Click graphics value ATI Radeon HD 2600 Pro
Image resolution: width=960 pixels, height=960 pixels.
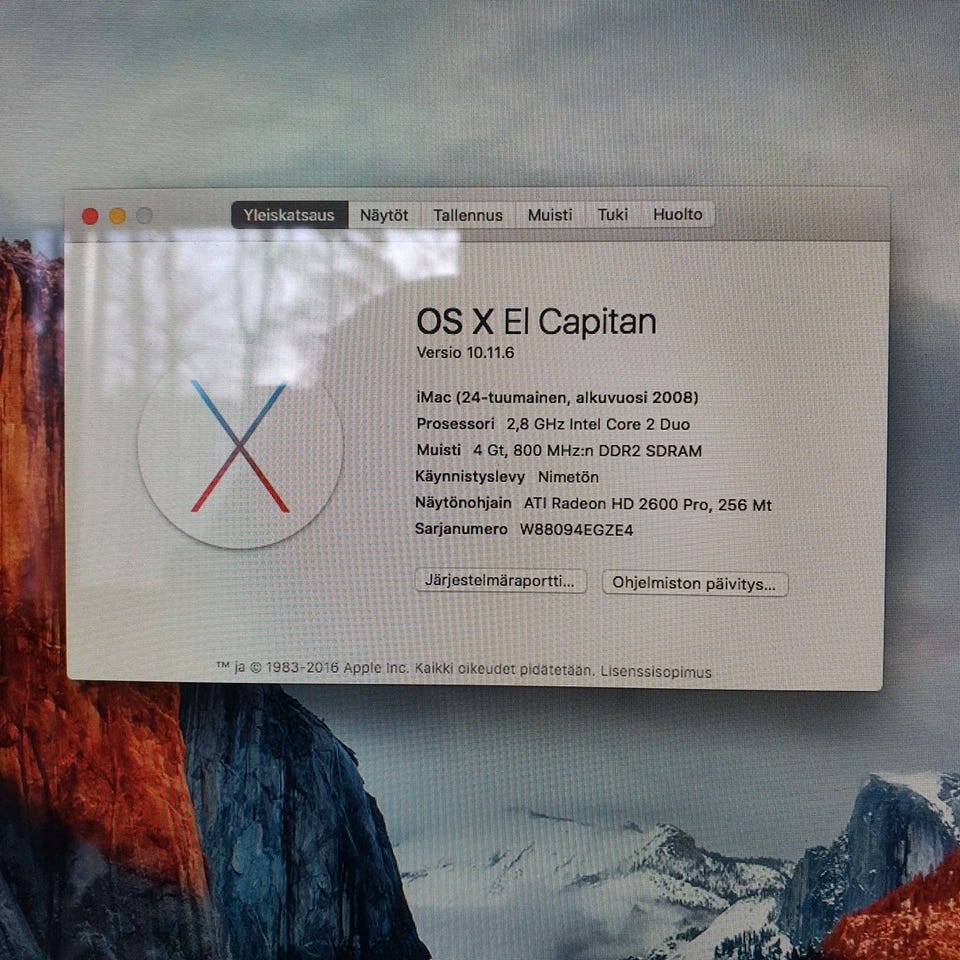(648, 504)
